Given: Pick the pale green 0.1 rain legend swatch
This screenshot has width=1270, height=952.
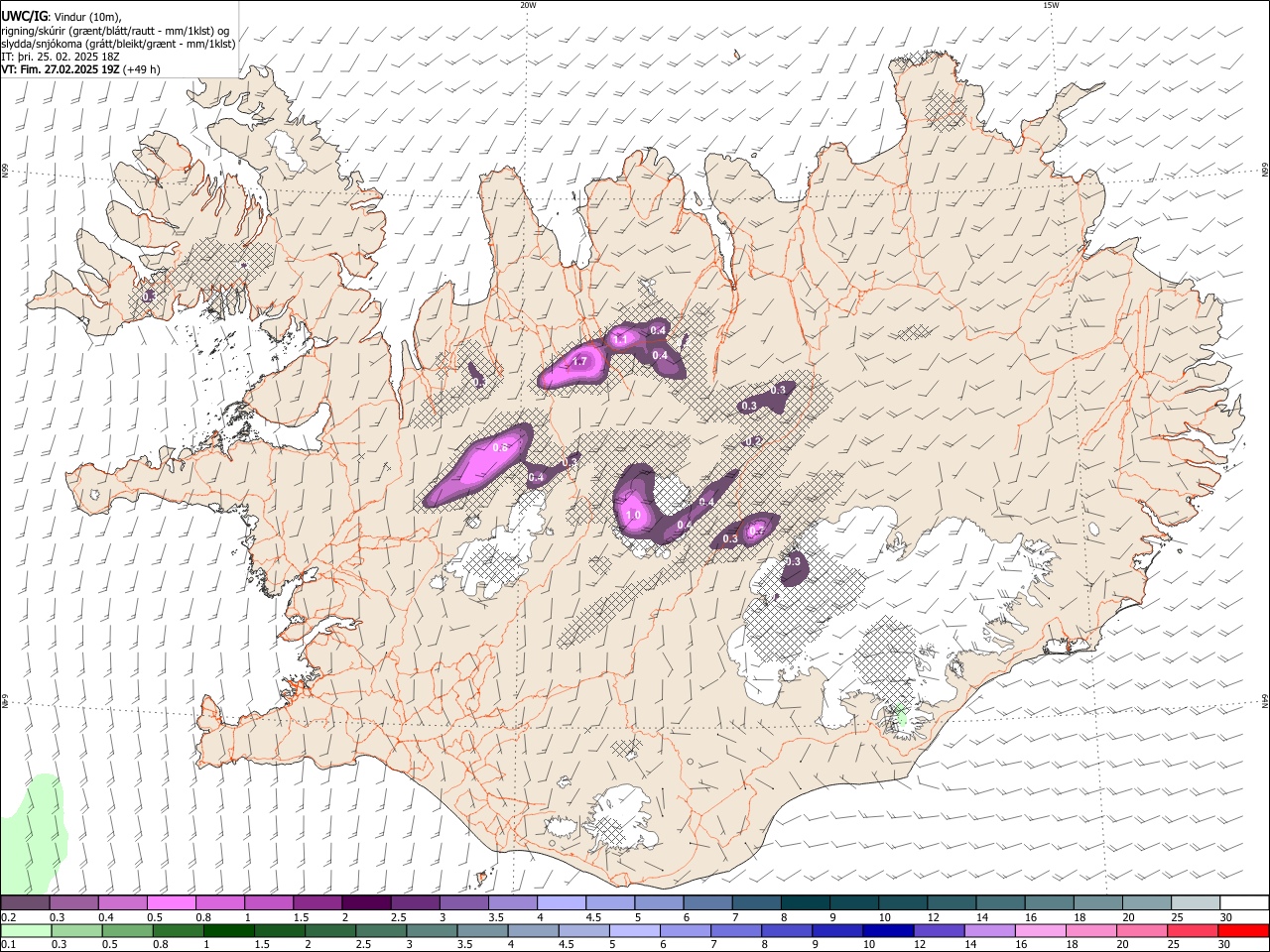Looking at the screenshot, I should (26, 930).
